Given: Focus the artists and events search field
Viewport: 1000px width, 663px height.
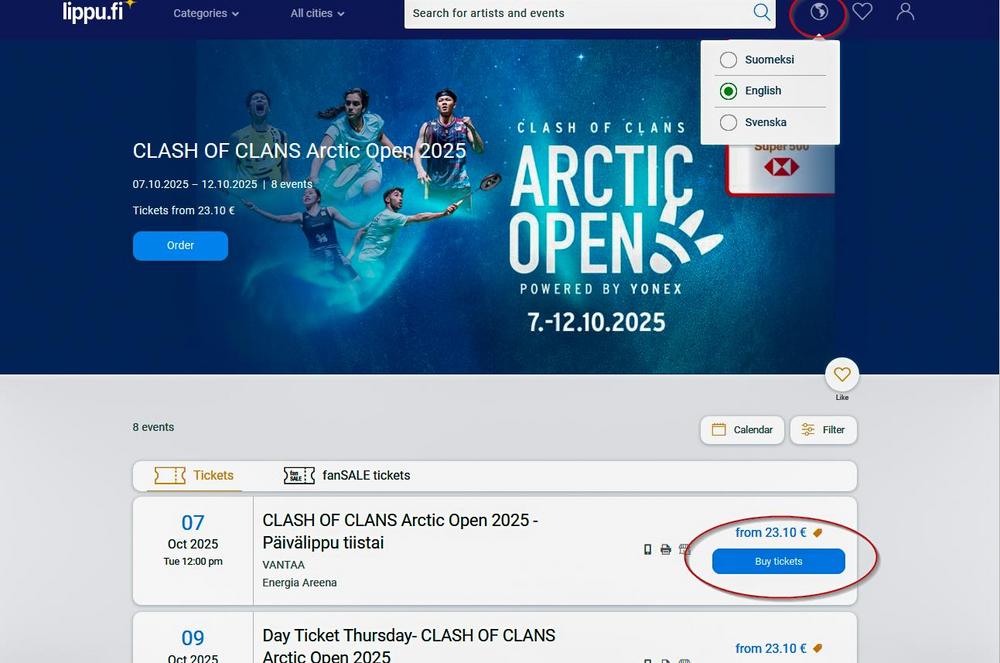Looking at the screenshot, I should tap(579, 13).
